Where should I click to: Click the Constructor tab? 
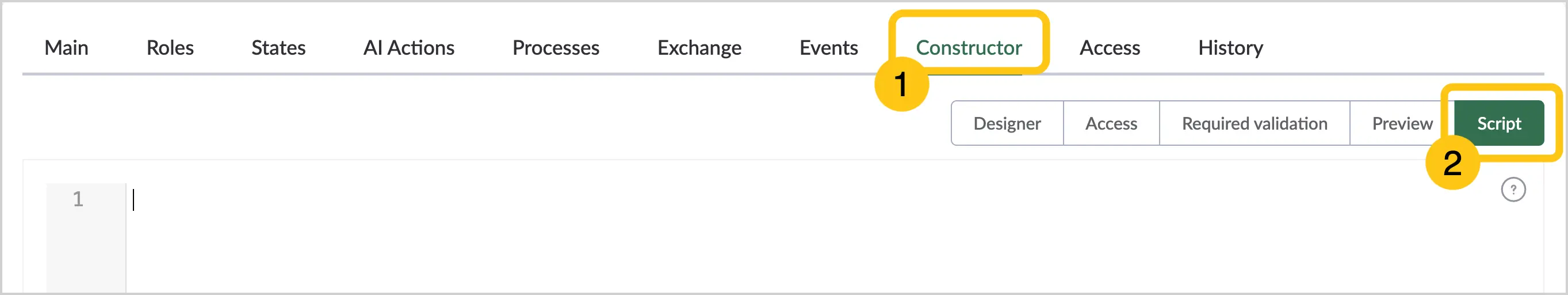pyautogui.click(x=969, y=48)
